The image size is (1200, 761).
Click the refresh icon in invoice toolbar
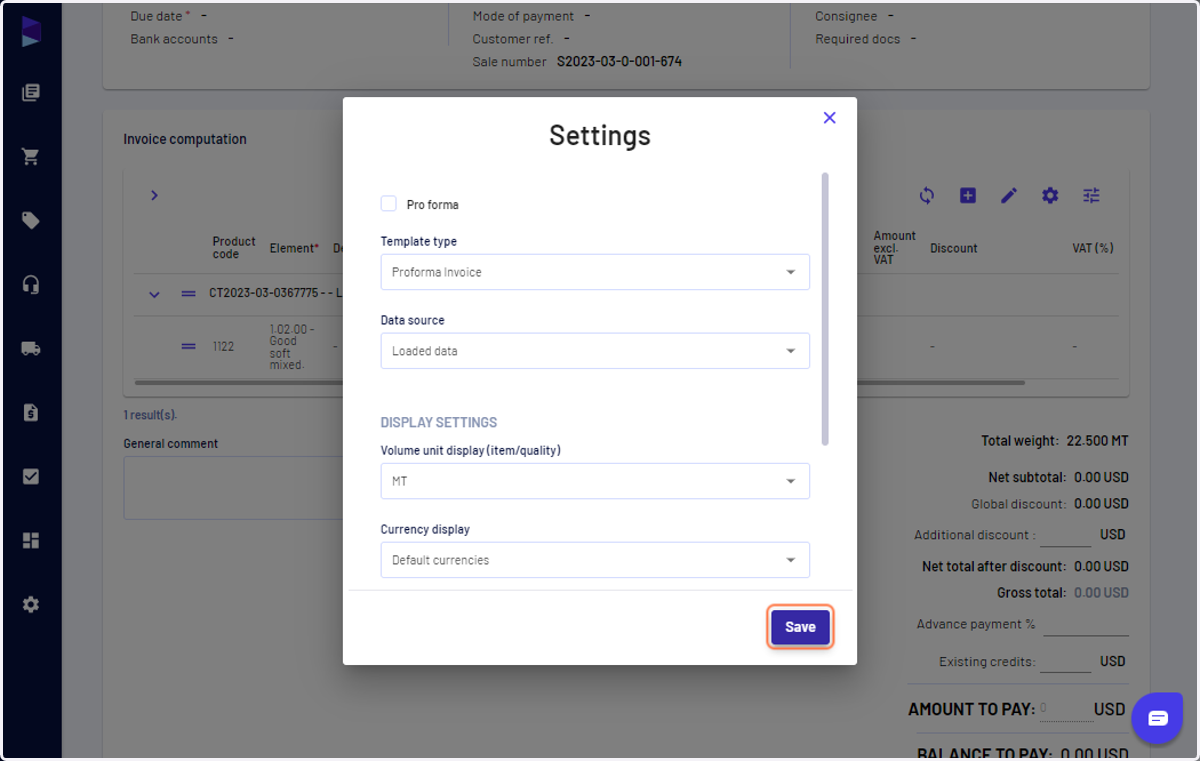pos(927,196)
